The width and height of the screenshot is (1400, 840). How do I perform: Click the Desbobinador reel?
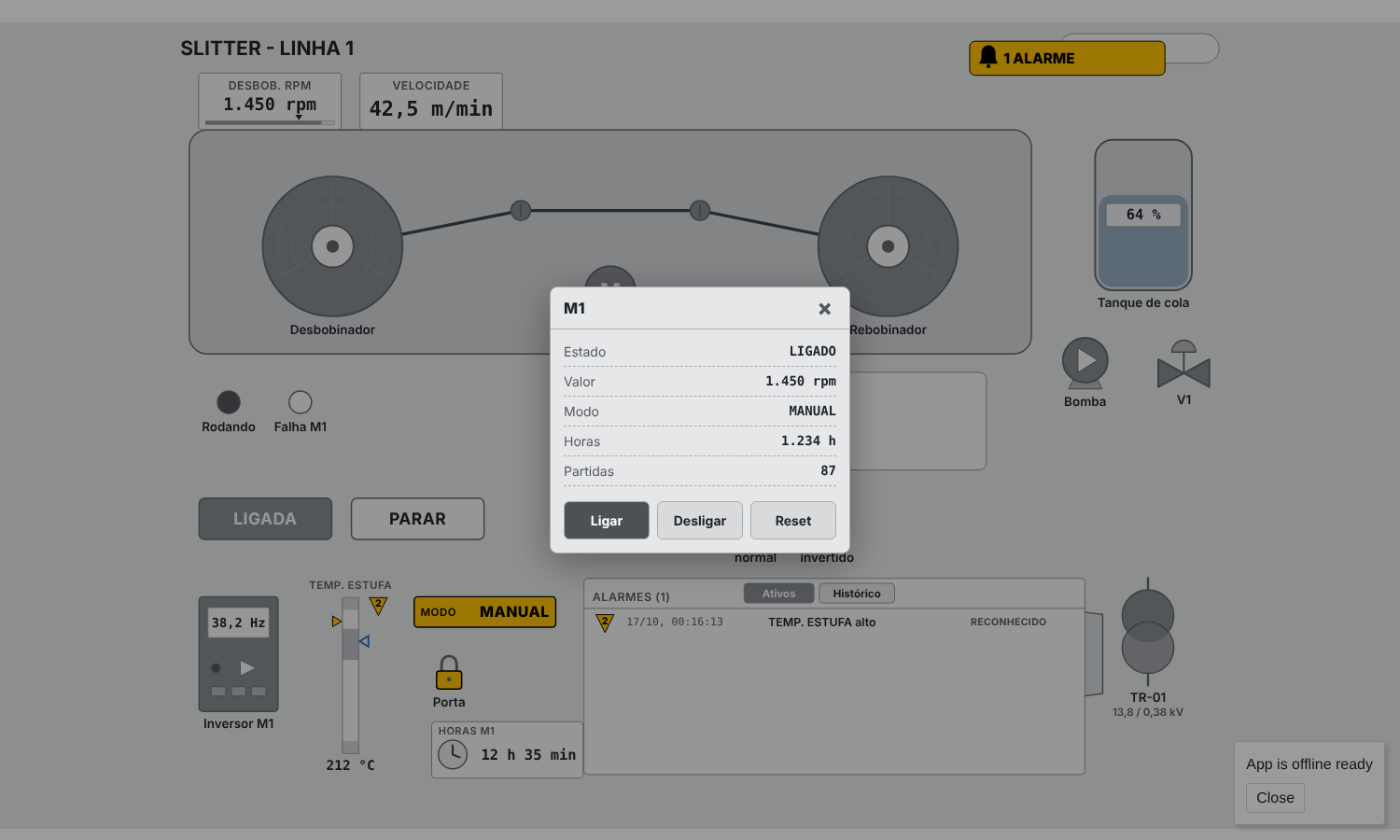pos(332,246)
